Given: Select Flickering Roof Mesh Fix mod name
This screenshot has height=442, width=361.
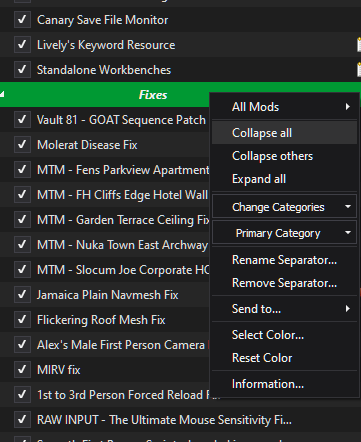Looking at the screenshot, I should pyautogui.click(x=101, y=320).
